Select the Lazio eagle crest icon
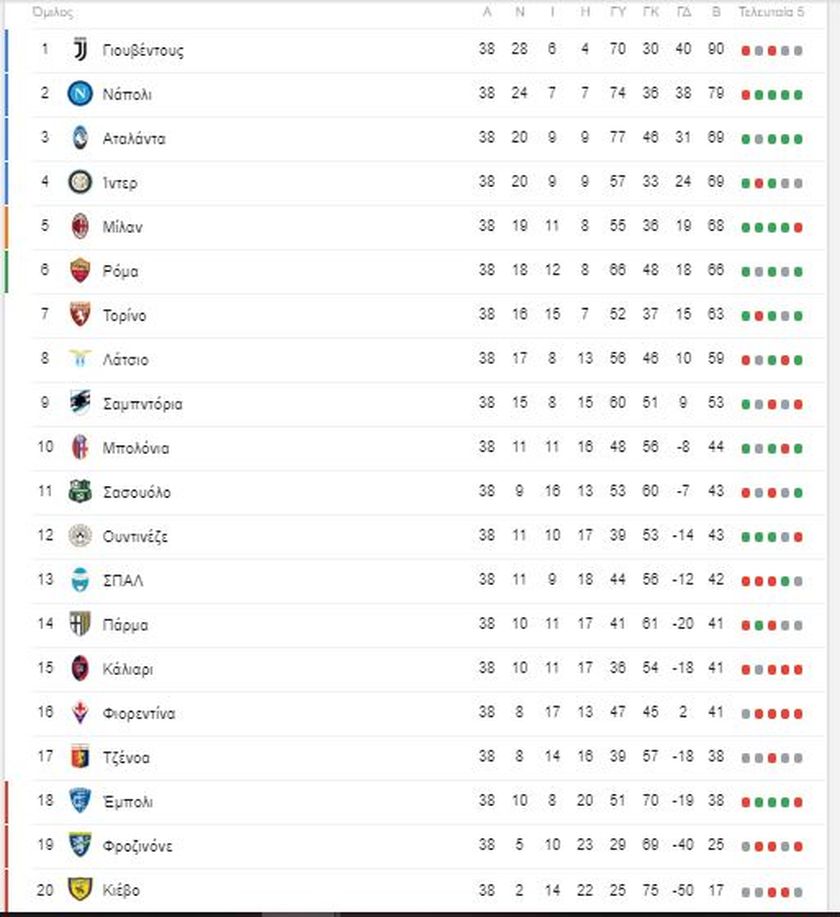This screenshot has height=917, width=840. (80, 359)
